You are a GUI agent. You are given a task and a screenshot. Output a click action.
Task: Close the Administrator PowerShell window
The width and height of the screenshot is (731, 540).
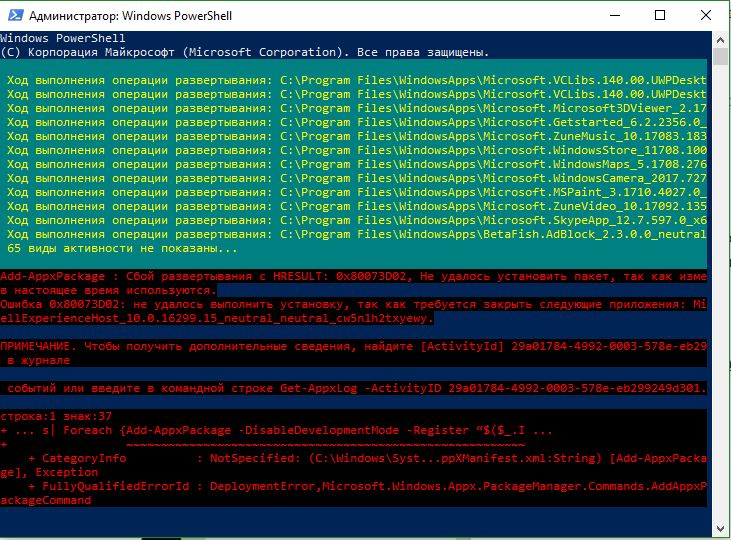(x=706, y=15)
